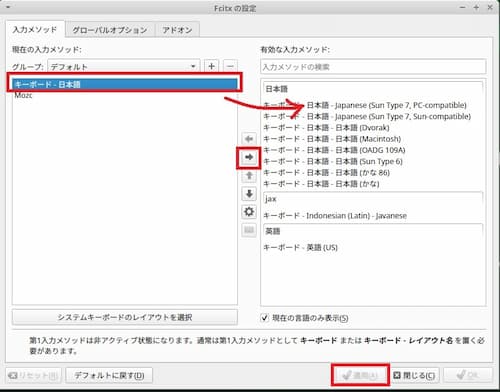This screenshot has height=392, width=500.
Task: Switch to グローバルオプション tab
Action: pyautogui.click(x=110, y=30)
